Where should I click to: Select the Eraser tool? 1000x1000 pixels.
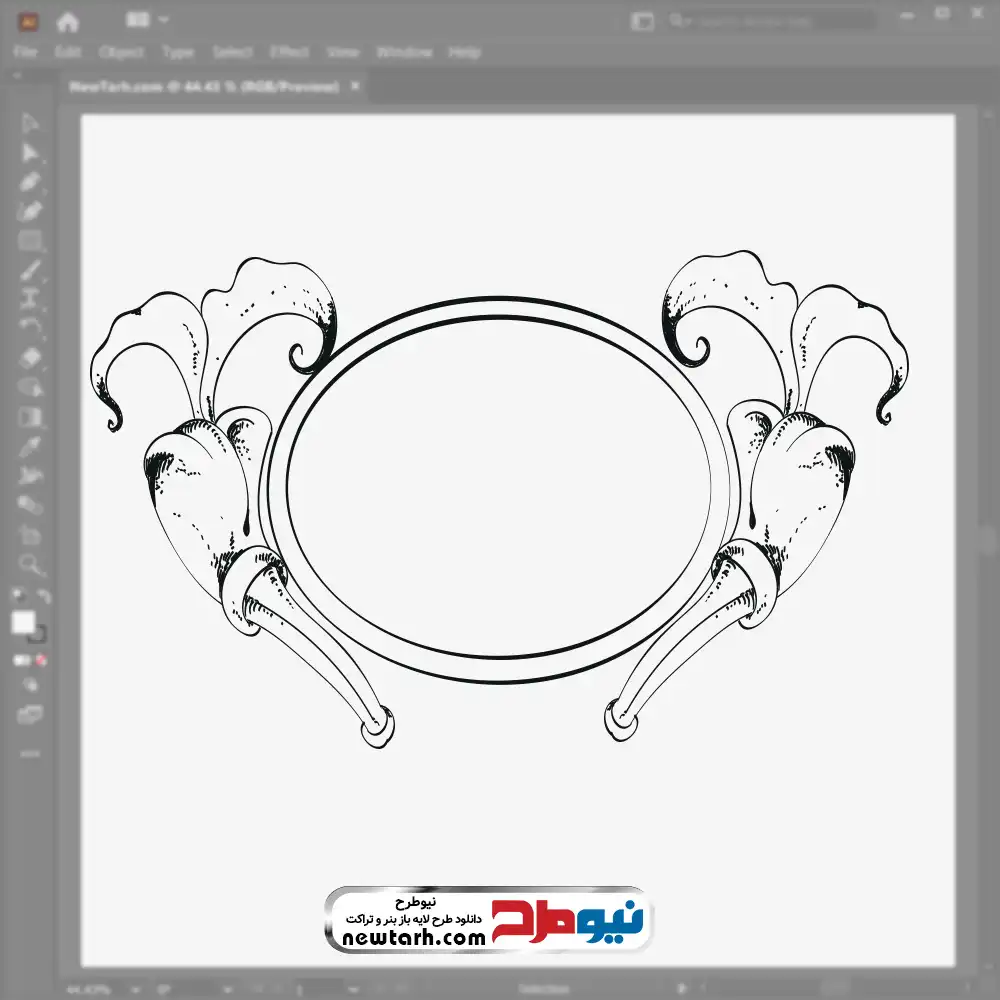click(x=30, y=357)
